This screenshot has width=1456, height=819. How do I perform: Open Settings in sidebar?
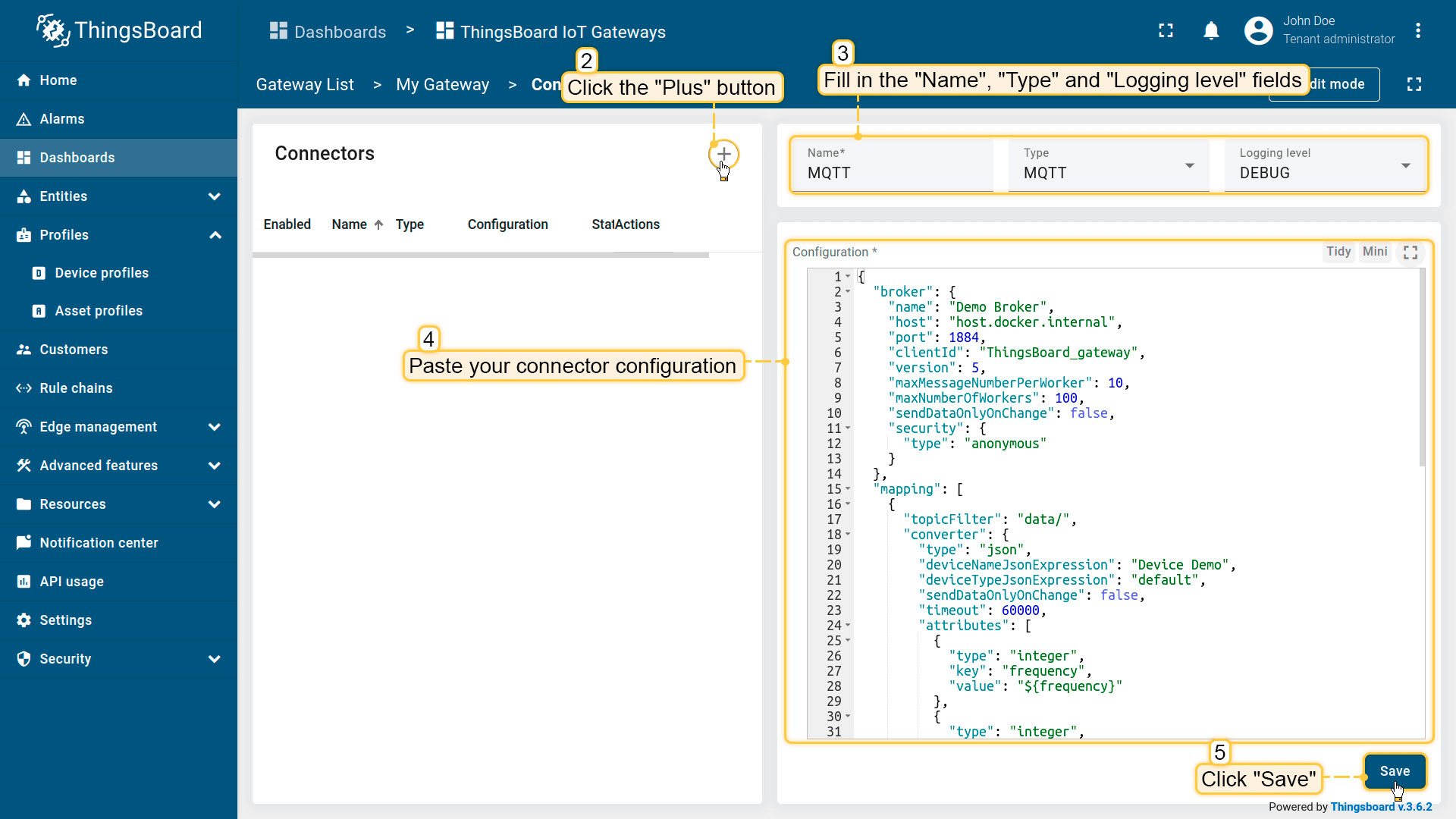(x=118, y=620)
